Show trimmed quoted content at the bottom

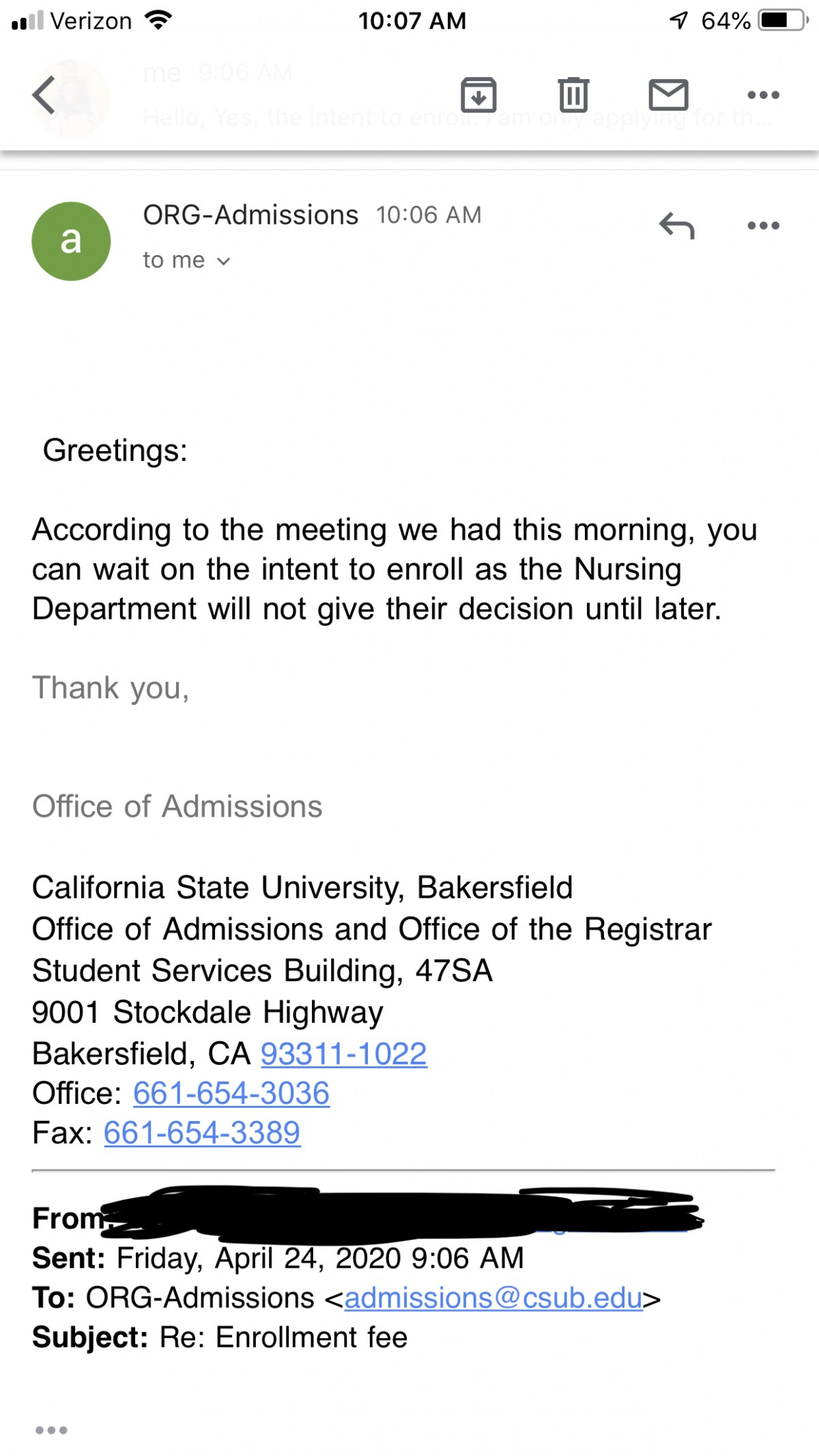tap(51, 1430)
